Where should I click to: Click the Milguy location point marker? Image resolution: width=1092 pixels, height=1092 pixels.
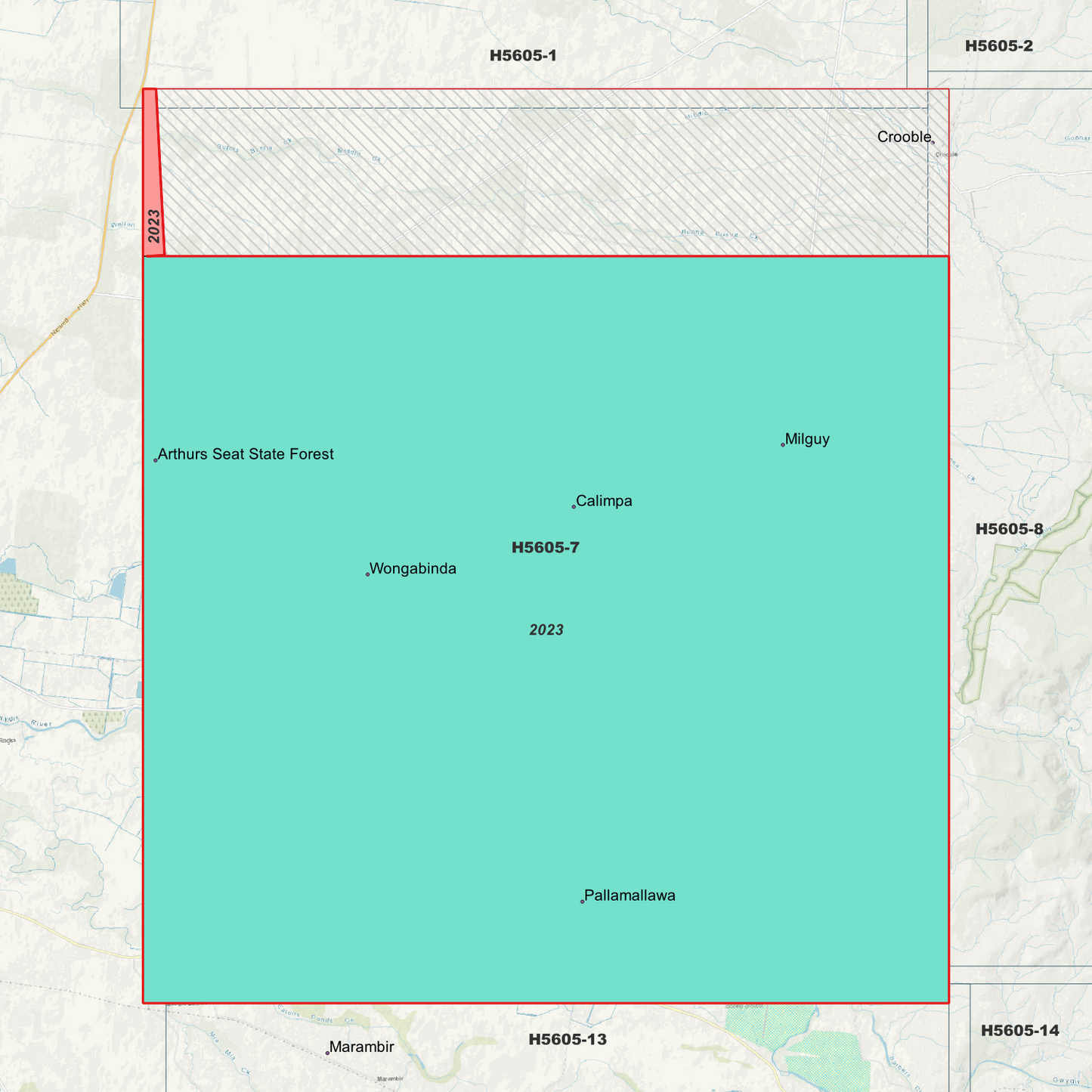pos(783,444)
